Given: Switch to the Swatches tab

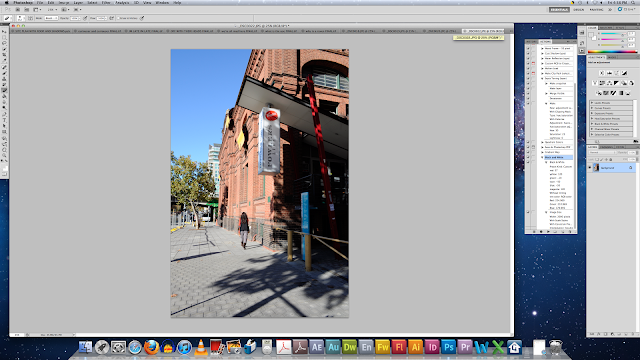Looking at the screenshot, I should [606, 28].
